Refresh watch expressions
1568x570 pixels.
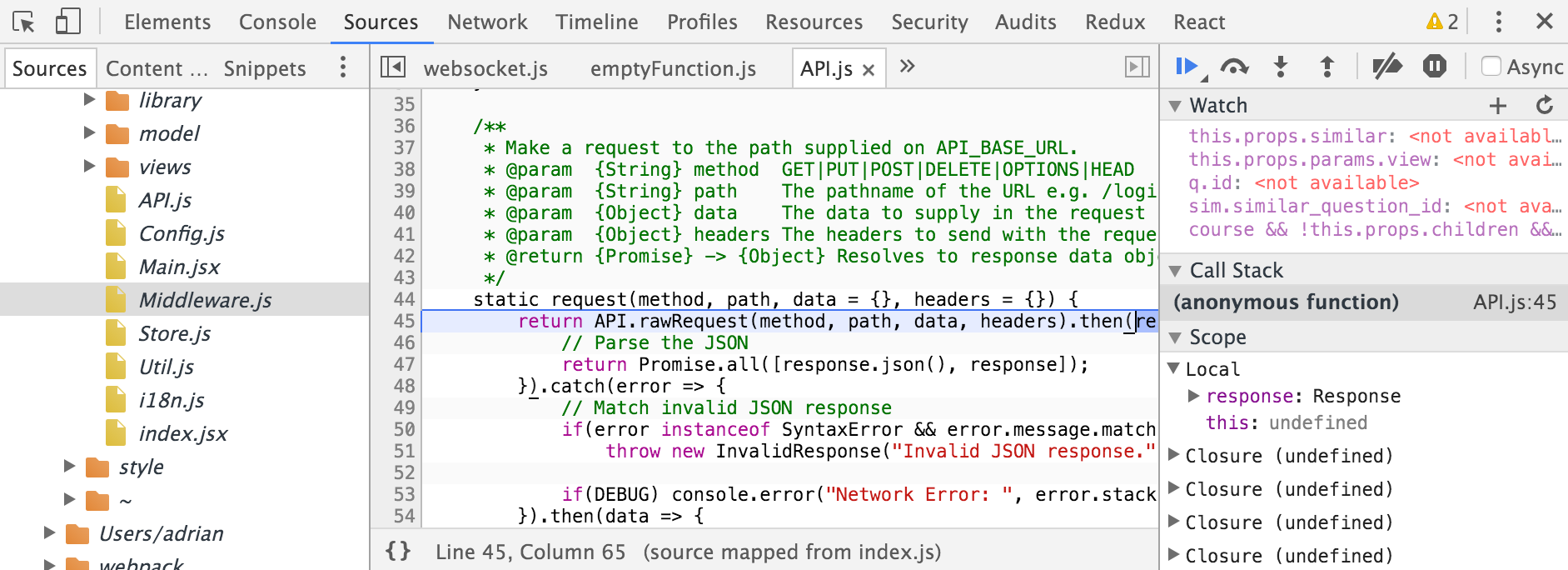click(1544, 106)
